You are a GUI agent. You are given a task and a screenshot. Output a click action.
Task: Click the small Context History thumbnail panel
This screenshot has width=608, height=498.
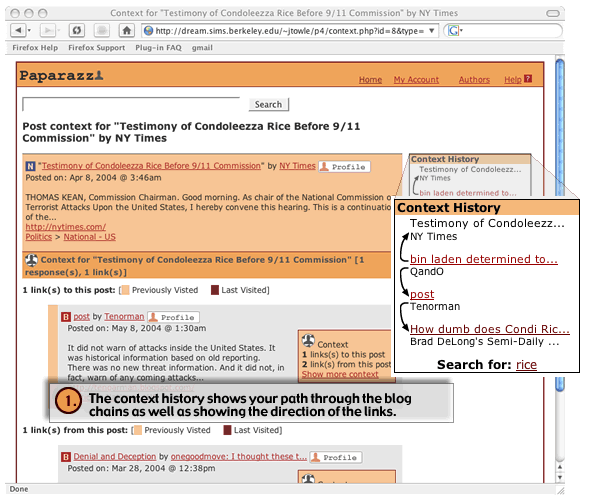pos(470,175)
